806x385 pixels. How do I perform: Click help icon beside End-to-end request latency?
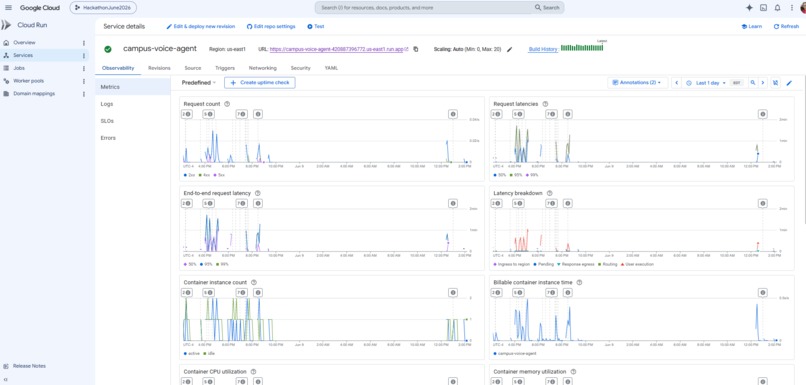pos(258,193)
